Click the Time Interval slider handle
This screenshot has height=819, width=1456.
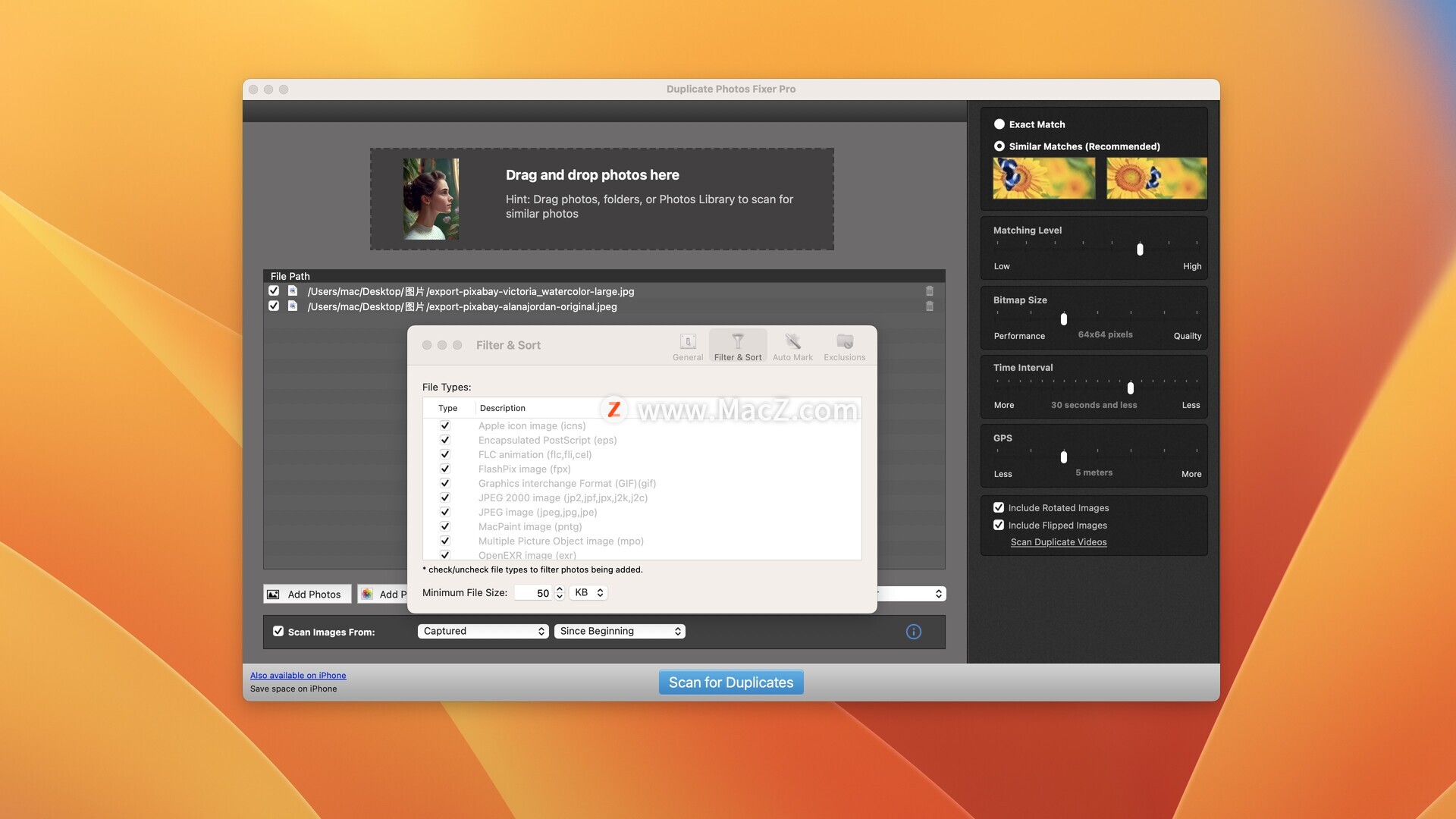(1131, 388)
